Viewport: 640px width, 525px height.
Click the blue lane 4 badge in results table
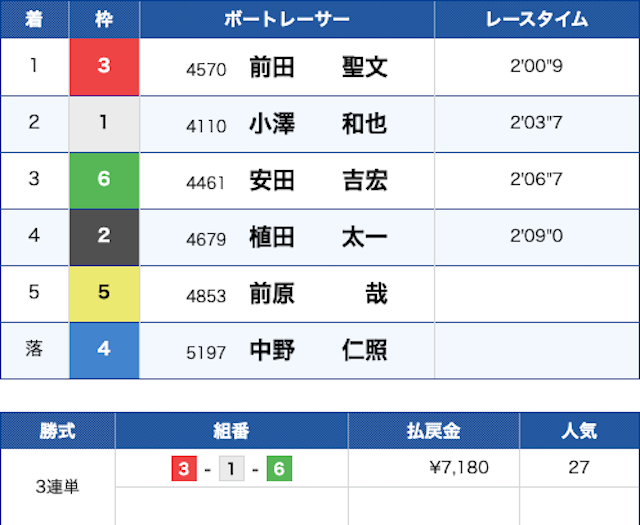click(104, 351)
